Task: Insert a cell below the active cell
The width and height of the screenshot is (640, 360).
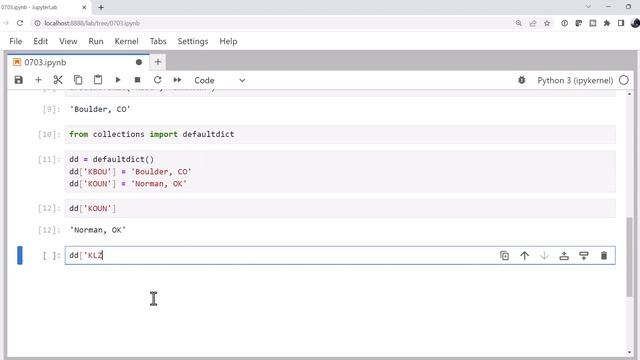Action: coord(584,256)
